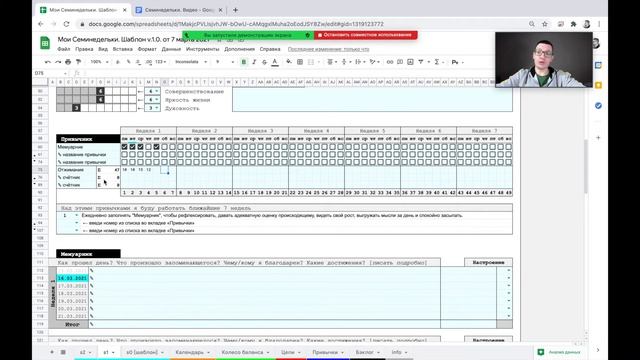640x360 pixels.
Task: Open dropdown in first habit list row
Action: [76, 215]
